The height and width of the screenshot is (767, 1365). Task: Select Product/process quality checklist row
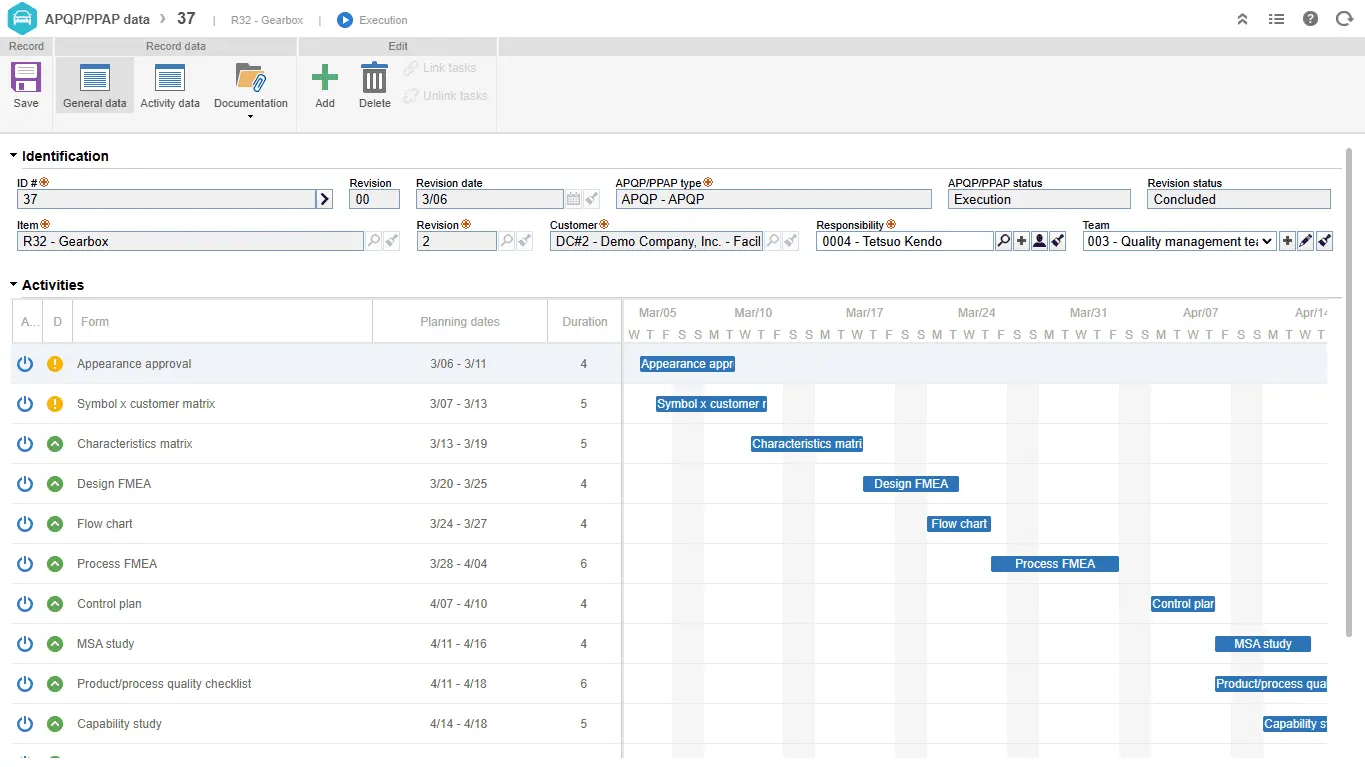pos(316,684)
